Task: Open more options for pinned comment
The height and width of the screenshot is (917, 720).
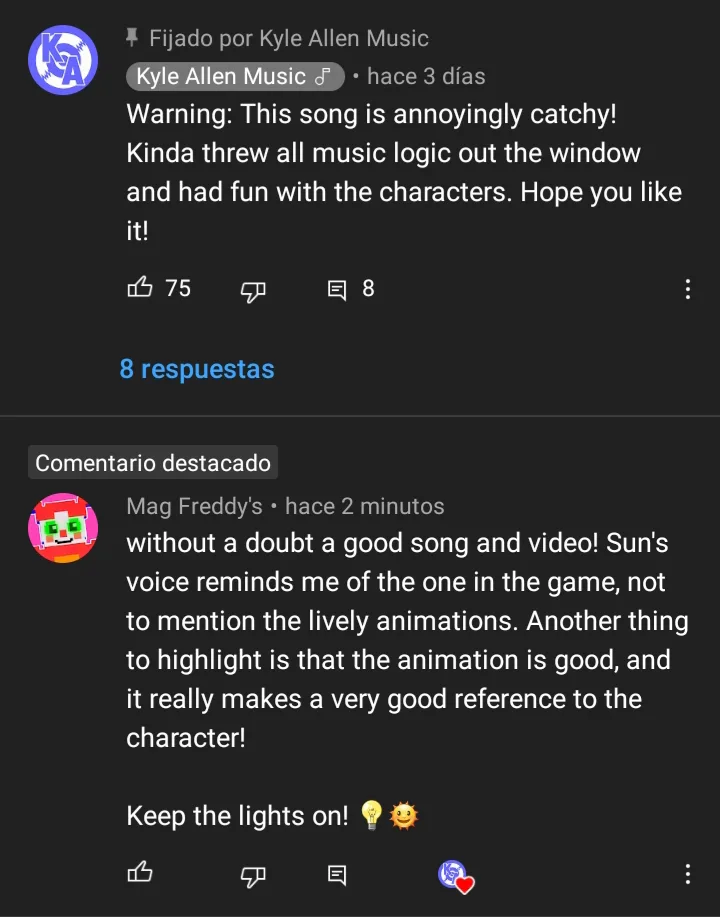Action: (687, 290)
